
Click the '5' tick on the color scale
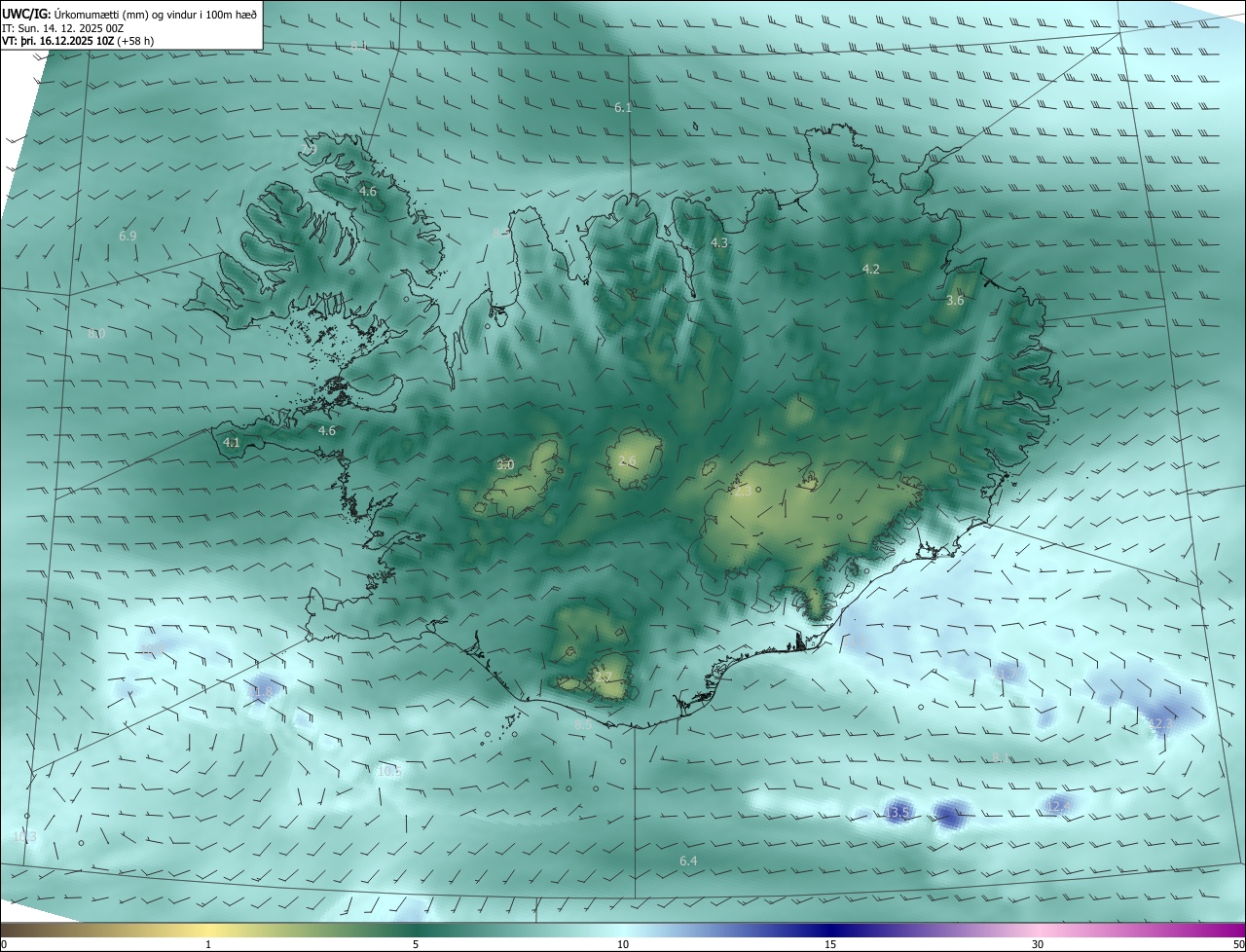click(x=416, y=945)
